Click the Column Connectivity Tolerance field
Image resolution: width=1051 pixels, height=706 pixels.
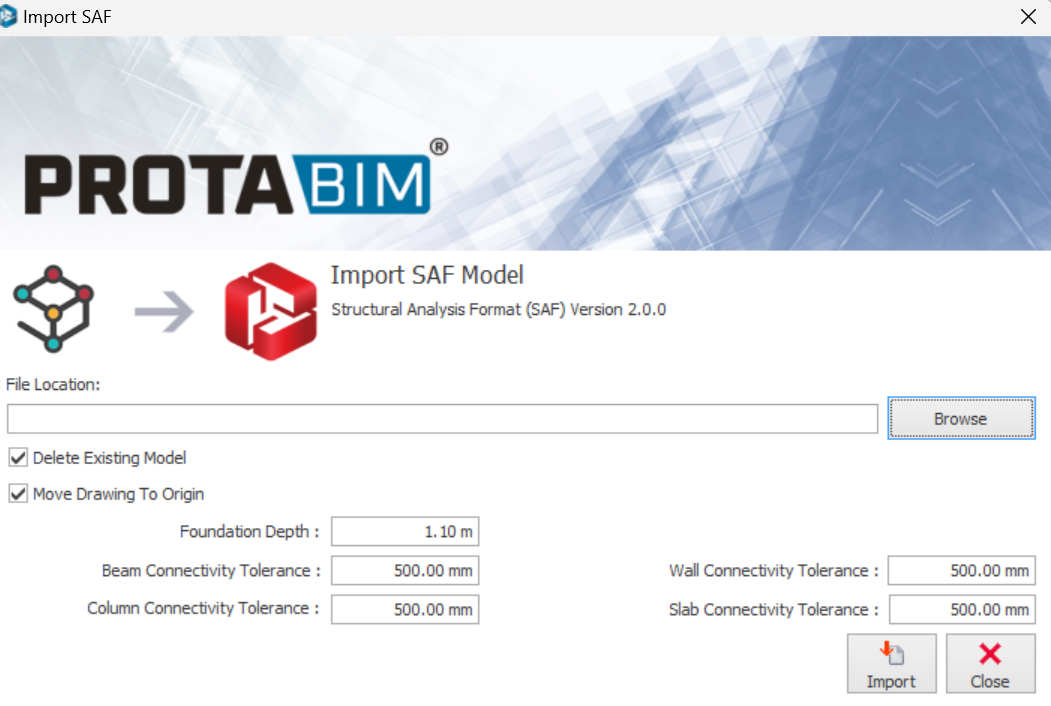(404, 609)
